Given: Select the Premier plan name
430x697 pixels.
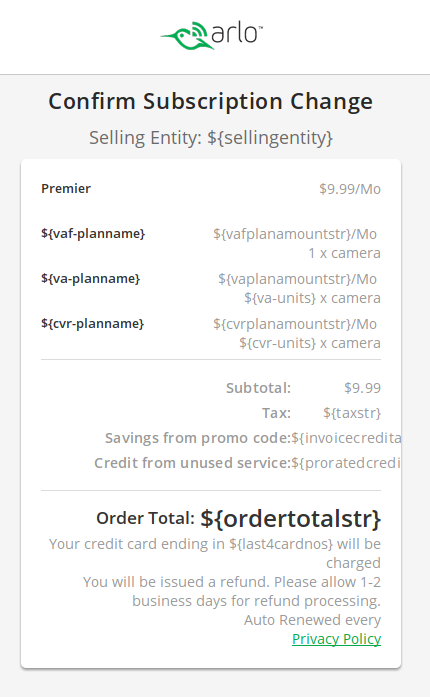Looking at the screenshot, I should [66, 188].
